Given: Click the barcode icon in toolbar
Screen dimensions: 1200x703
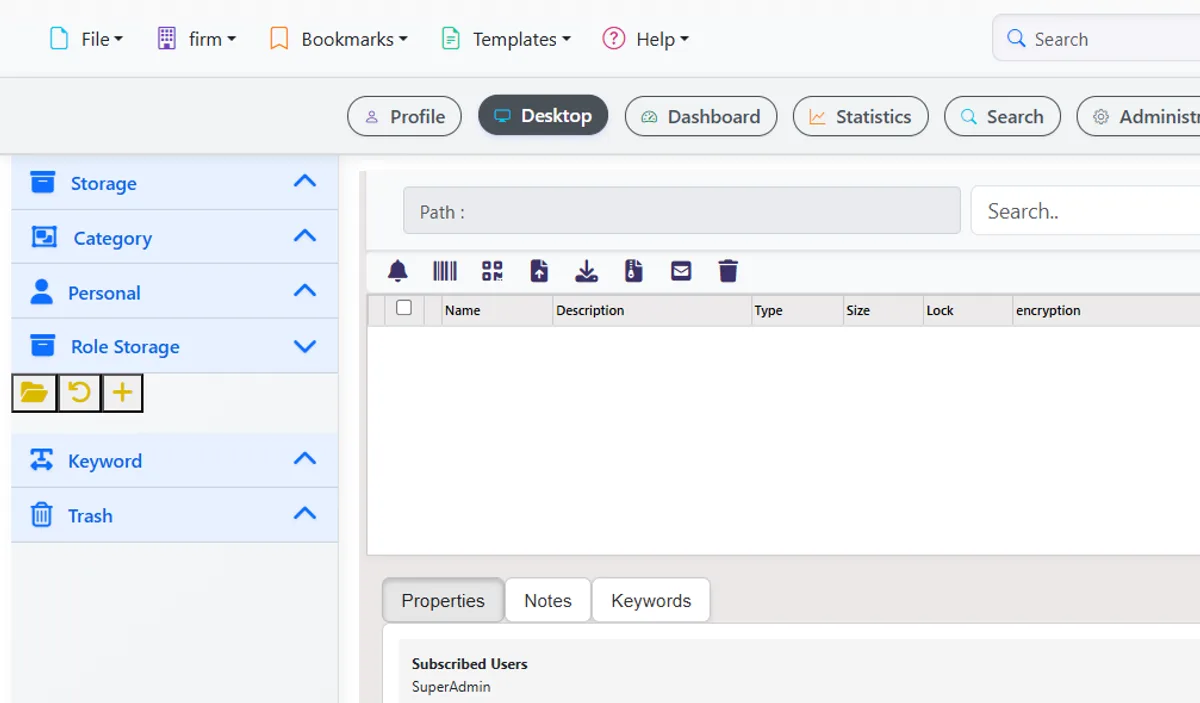Looking at the screenshot, I should (x=445, y=271).
